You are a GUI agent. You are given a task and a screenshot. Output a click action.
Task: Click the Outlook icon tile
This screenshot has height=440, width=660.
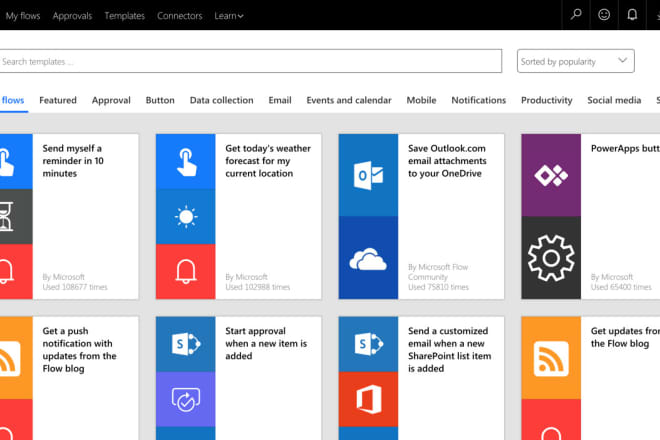coord(368,175)
